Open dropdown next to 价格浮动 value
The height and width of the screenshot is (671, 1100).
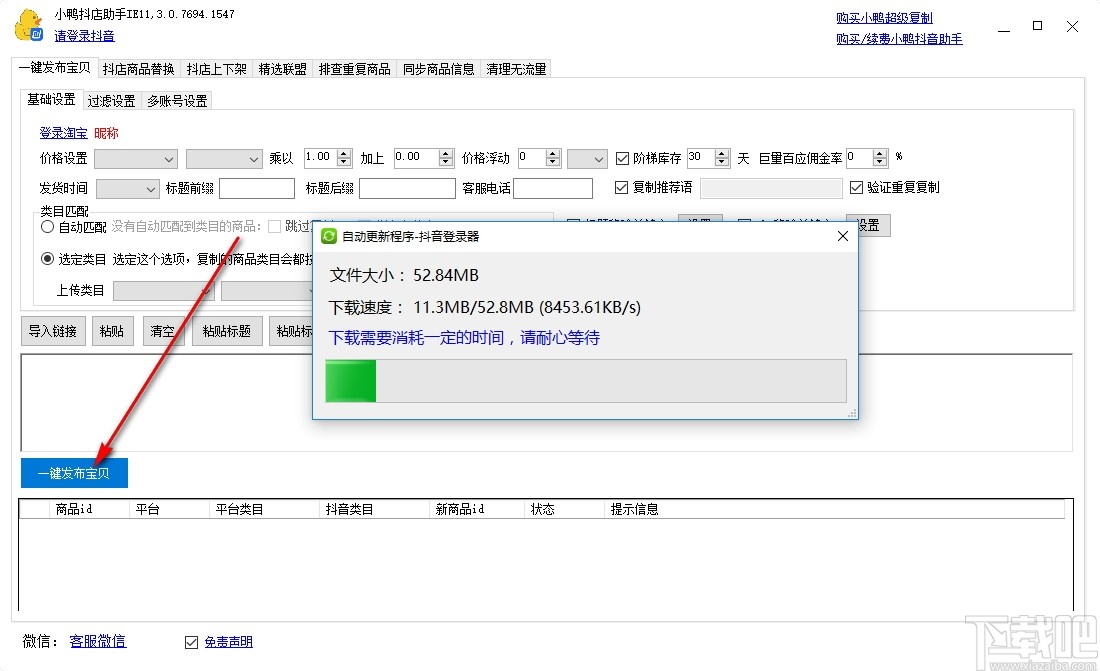click(586, 159)
